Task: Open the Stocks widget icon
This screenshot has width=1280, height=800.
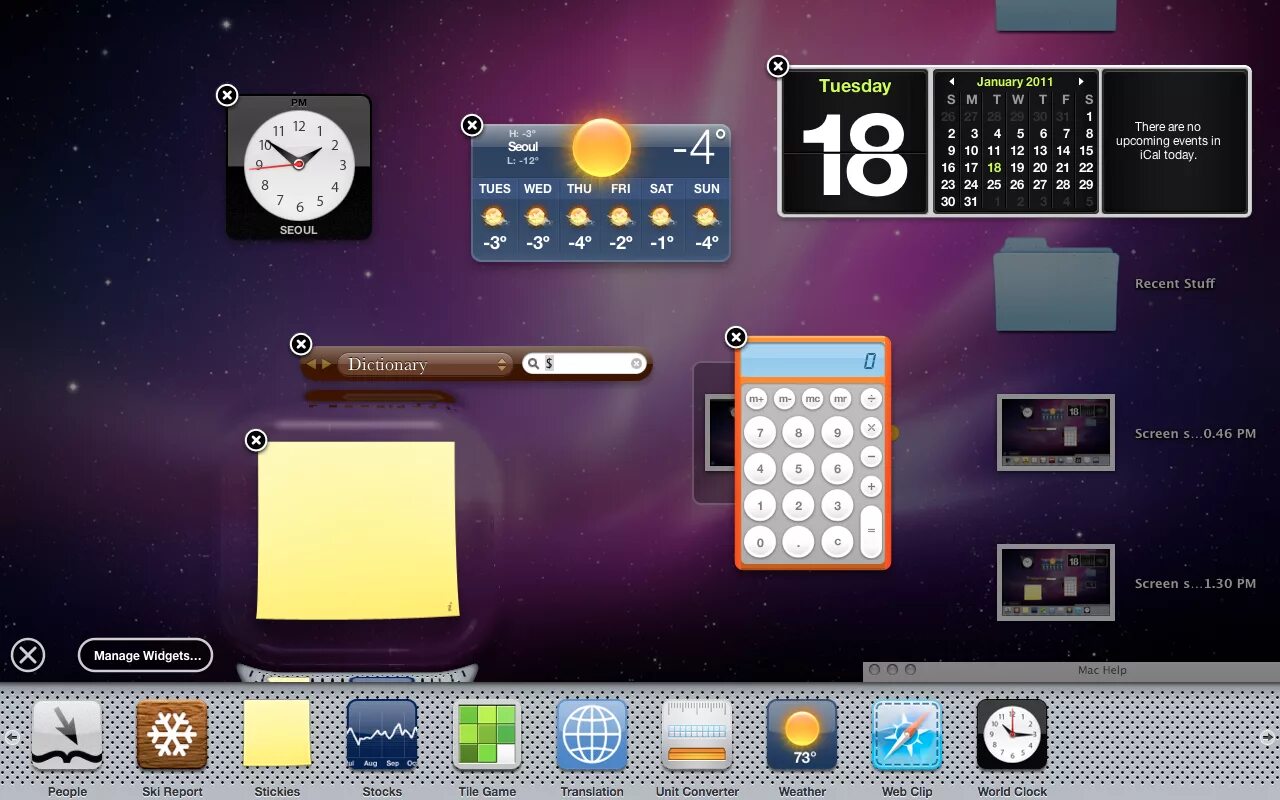Action: point(382,735)
